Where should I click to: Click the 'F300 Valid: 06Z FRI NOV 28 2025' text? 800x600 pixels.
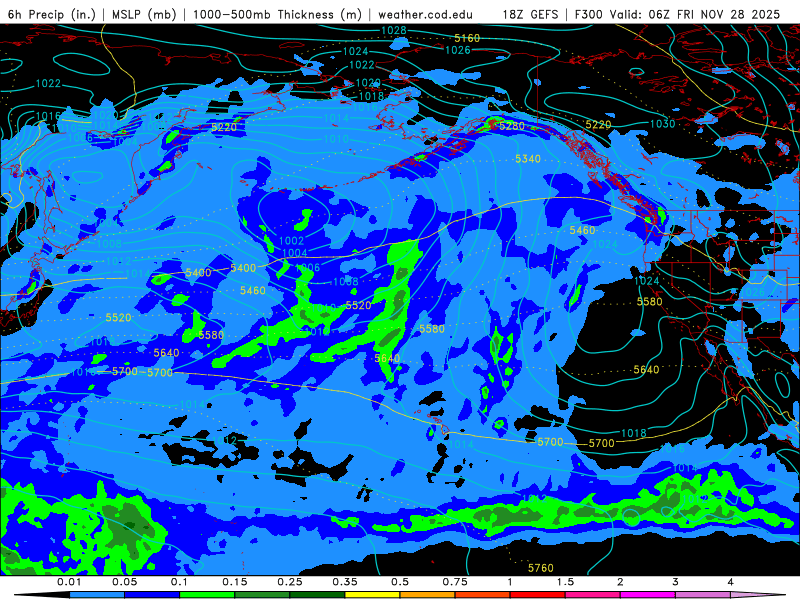[677, 14]
